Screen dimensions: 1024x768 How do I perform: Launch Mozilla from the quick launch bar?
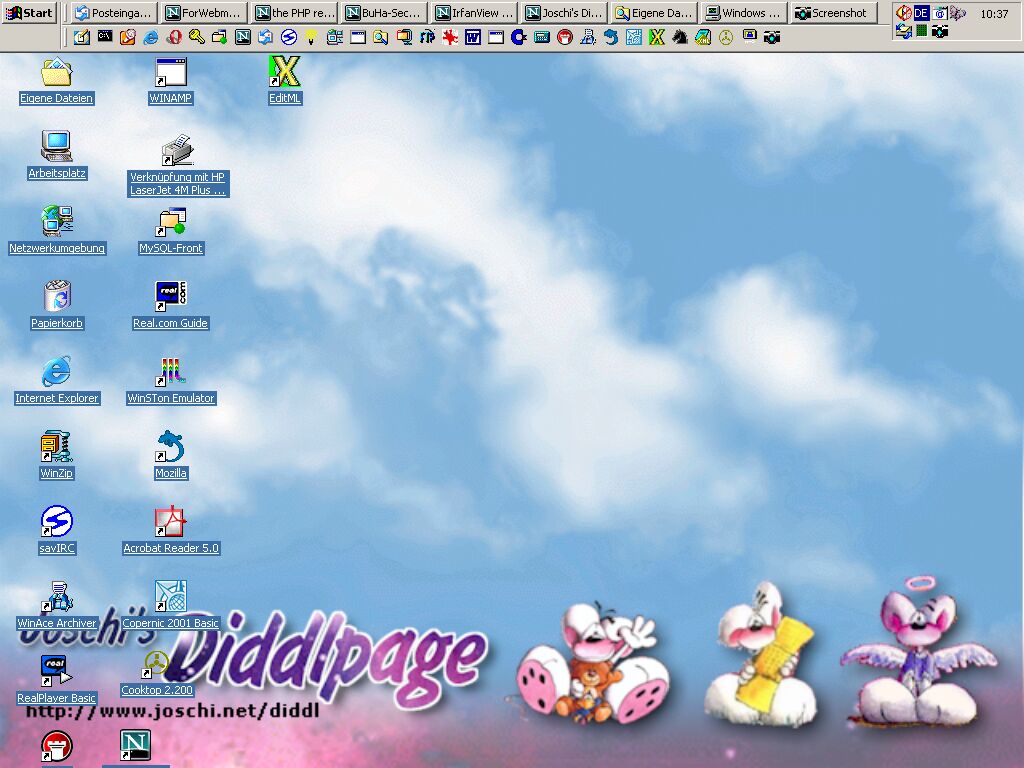[611, 37]
